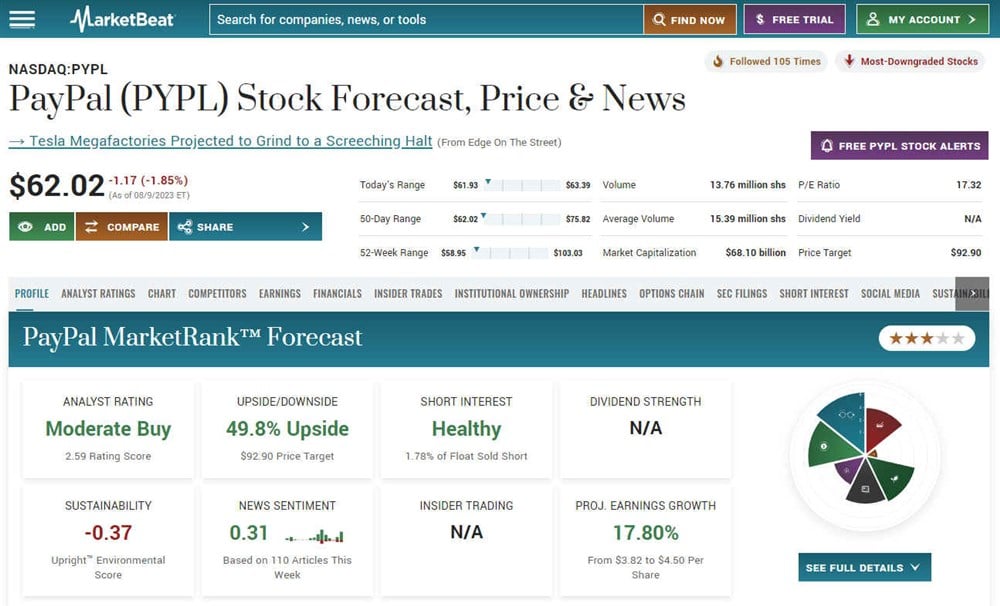
Task: Go to the Headlines tab
Action: [x=604, y=293]
